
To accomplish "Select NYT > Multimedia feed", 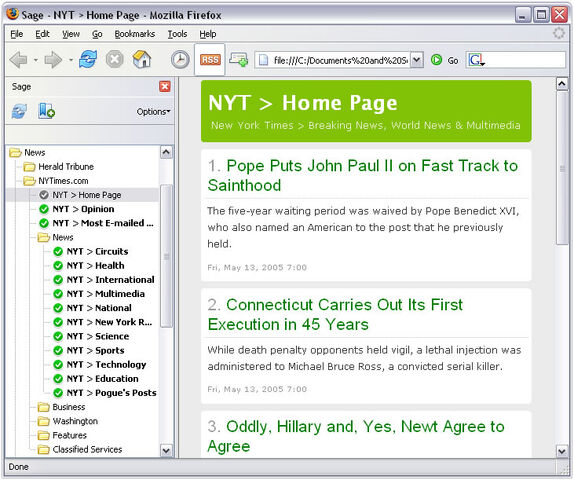I will 106,294.
